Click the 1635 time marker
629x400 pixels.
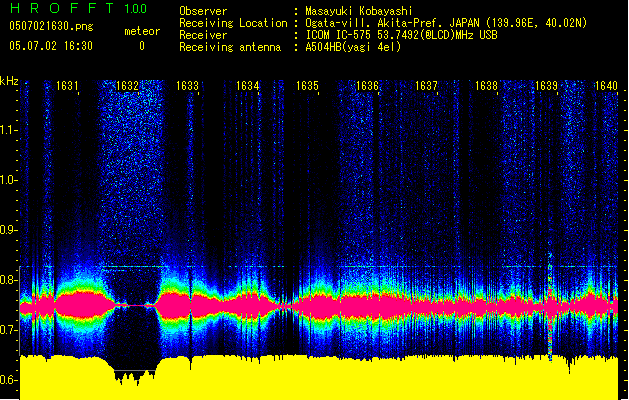[x=307, y=86]
